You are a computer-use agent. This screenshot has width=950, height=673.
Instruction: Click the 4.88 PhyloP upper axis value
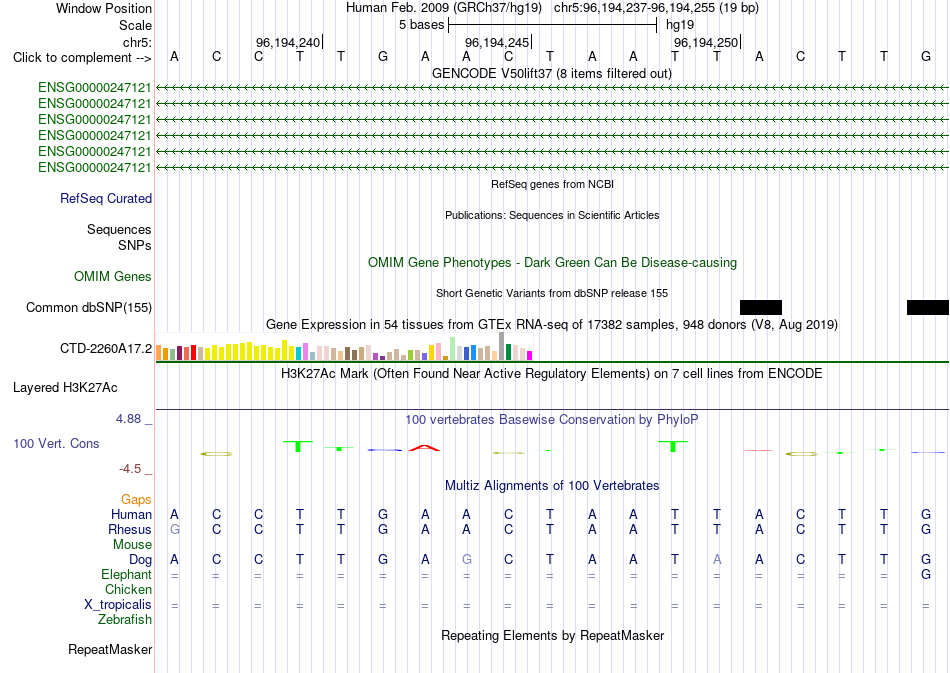click(x=128, y=419)
